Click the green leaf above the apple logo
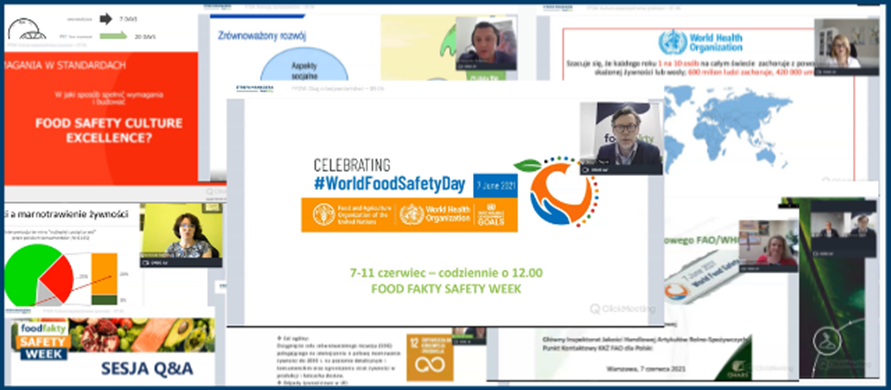Screen dimensions: 891x390 click(528, 165)
